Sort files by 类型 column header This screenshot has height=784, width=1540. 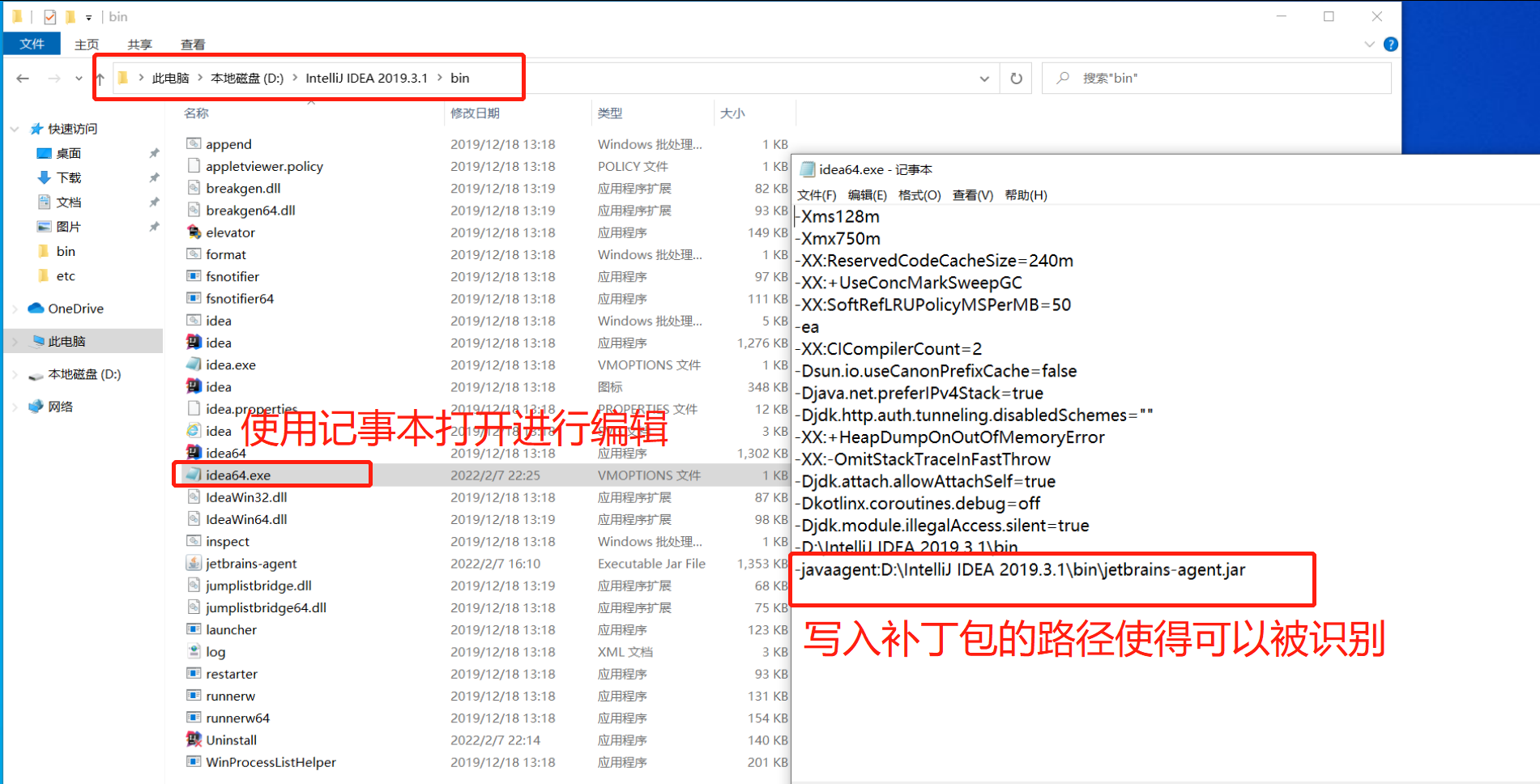[x=610, y=113]
